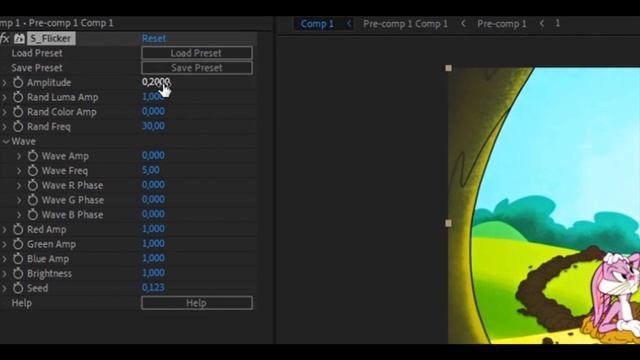
Task: Expand the Seed property
Action: pyautogui.click(x=4, y=289)
